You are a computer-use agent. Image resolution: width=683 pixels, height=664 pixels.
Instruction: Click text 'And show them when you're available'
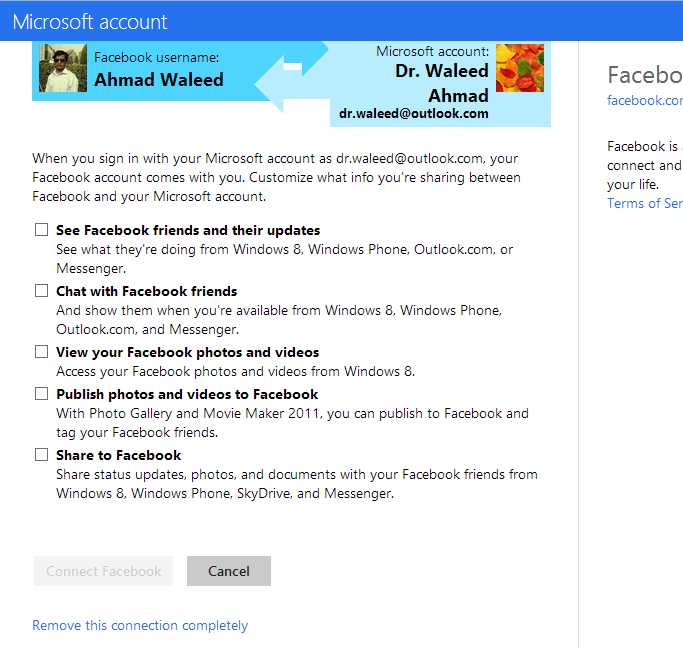[172, 311]
